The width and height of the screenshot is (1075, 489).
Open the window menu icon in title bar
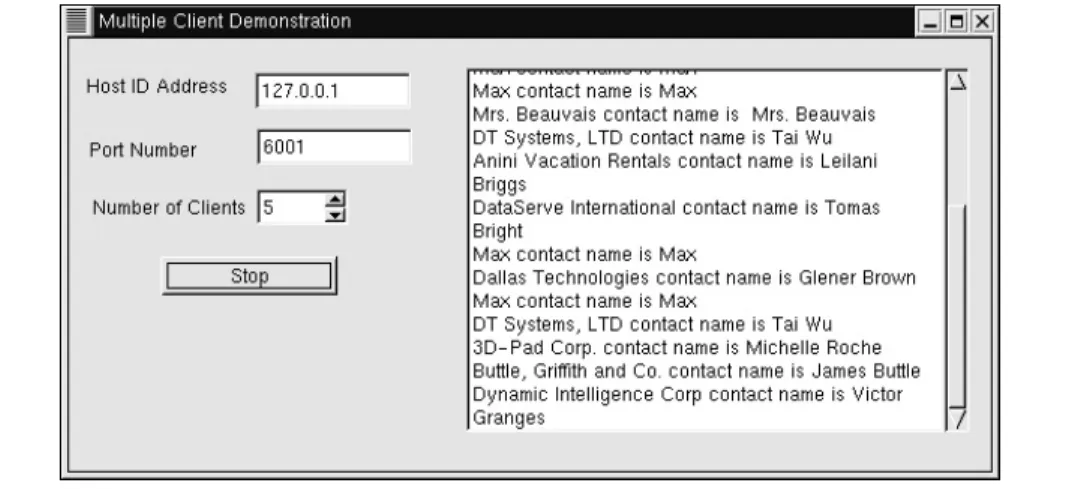pos(77,21)
